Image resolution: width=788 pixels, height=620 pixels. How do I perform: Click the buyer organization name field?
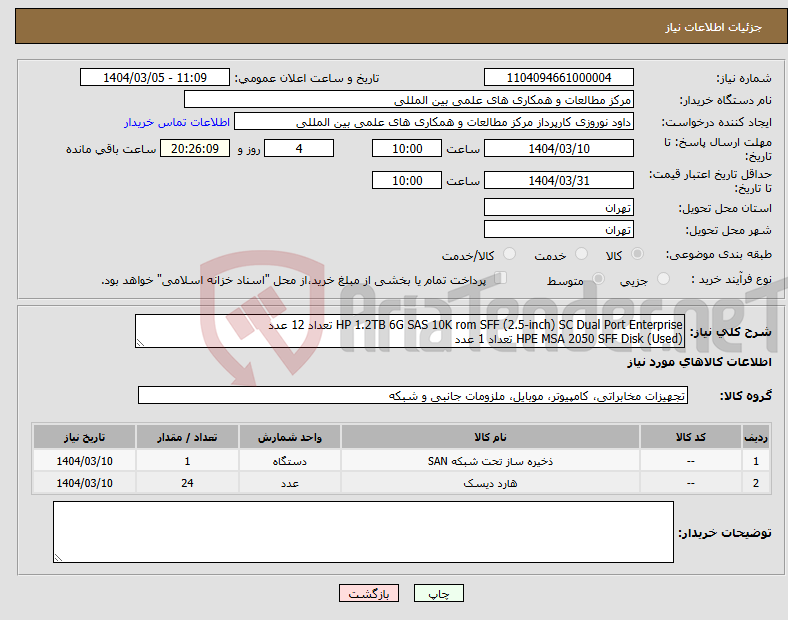(x=409, y=99)
